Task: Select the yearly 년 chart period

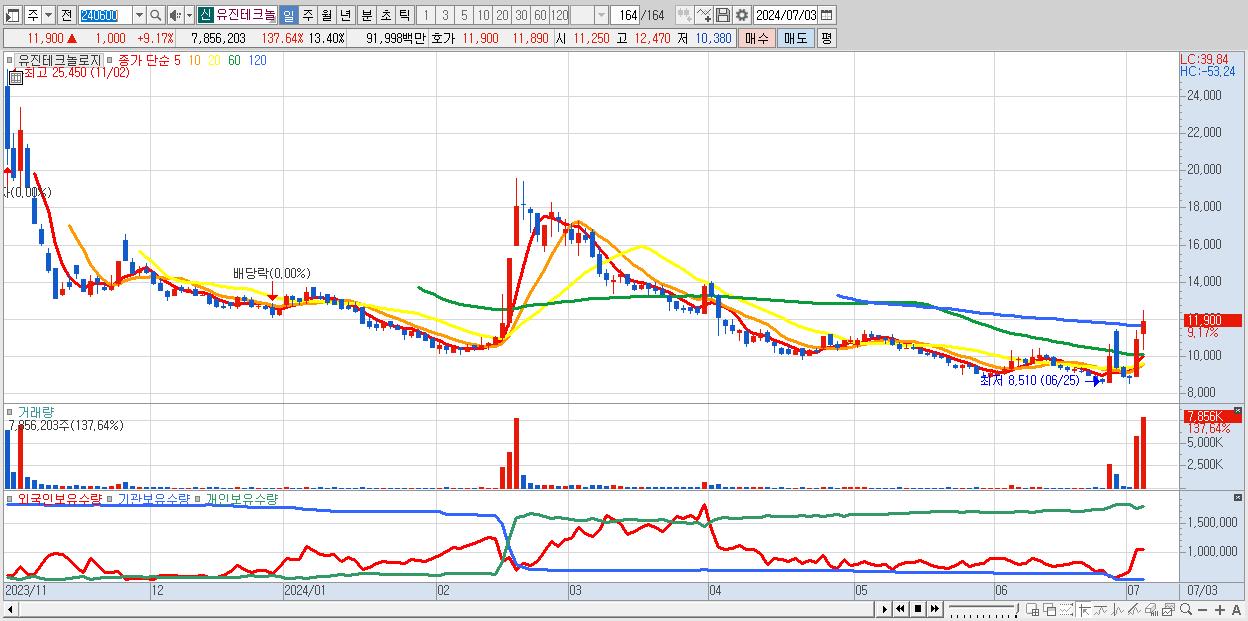Action: click(345, 15)
